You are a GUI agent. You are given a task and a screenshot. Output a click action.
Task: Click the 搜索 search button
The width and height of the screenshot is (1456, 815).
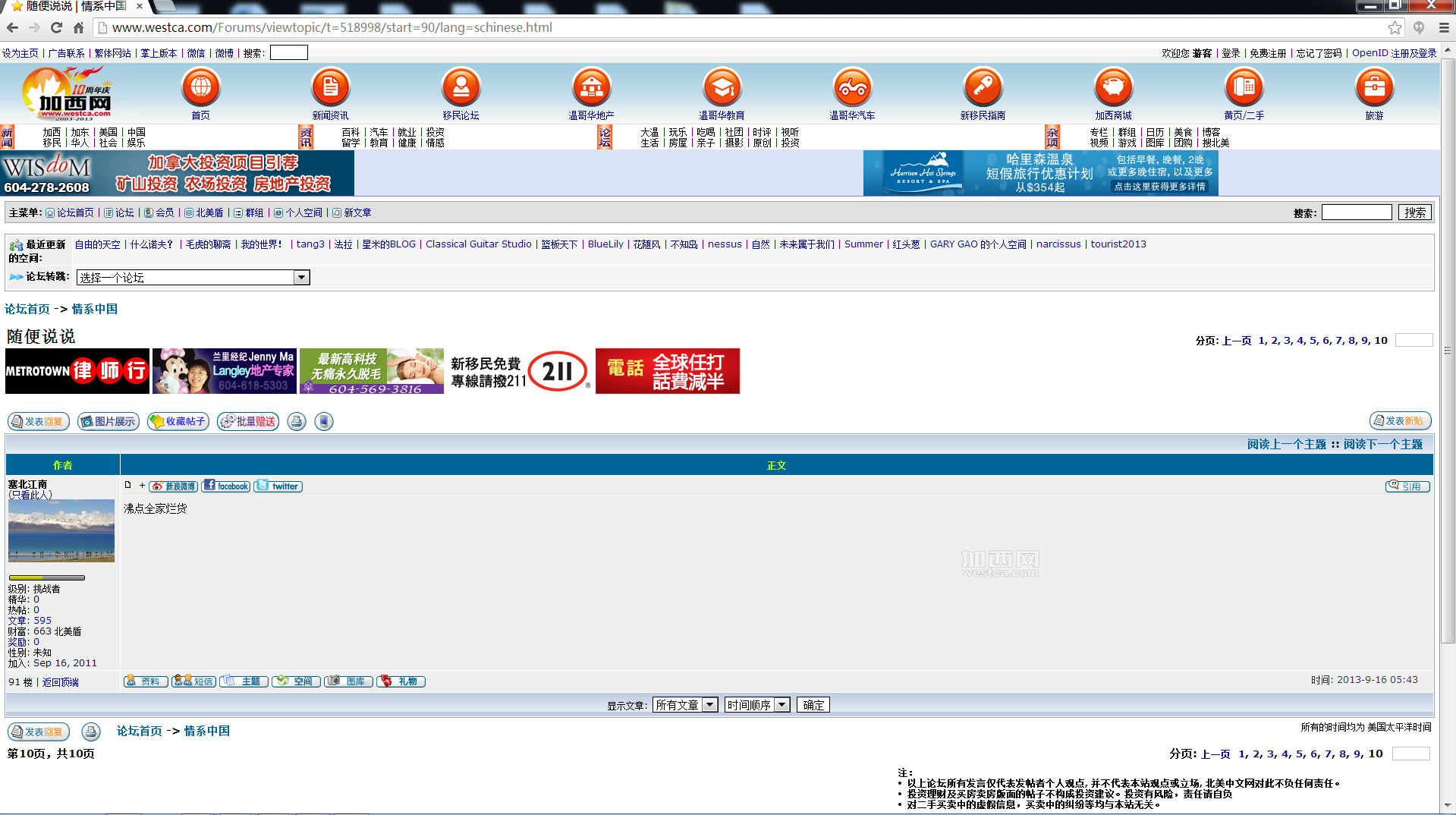(x=1414, y=212)
